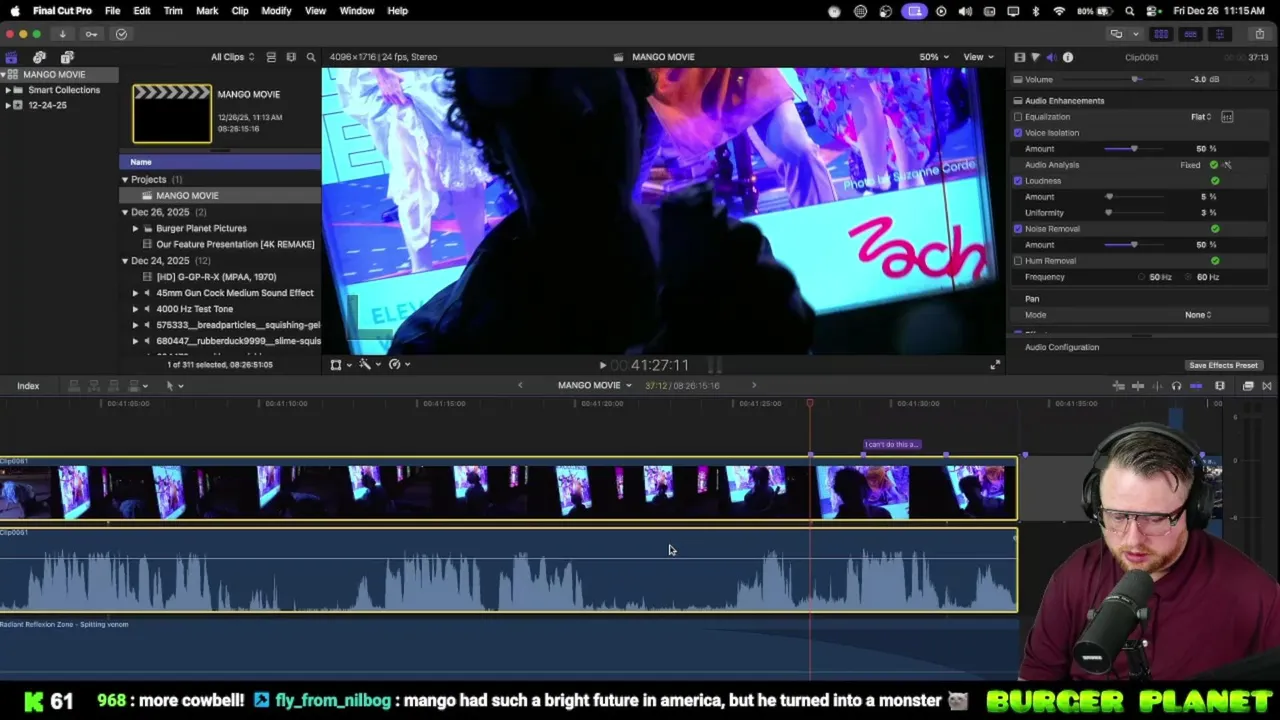1280x720 pixels.
Task: Show the Libraries sidebar clapper icon
Action: coord(11,57)
